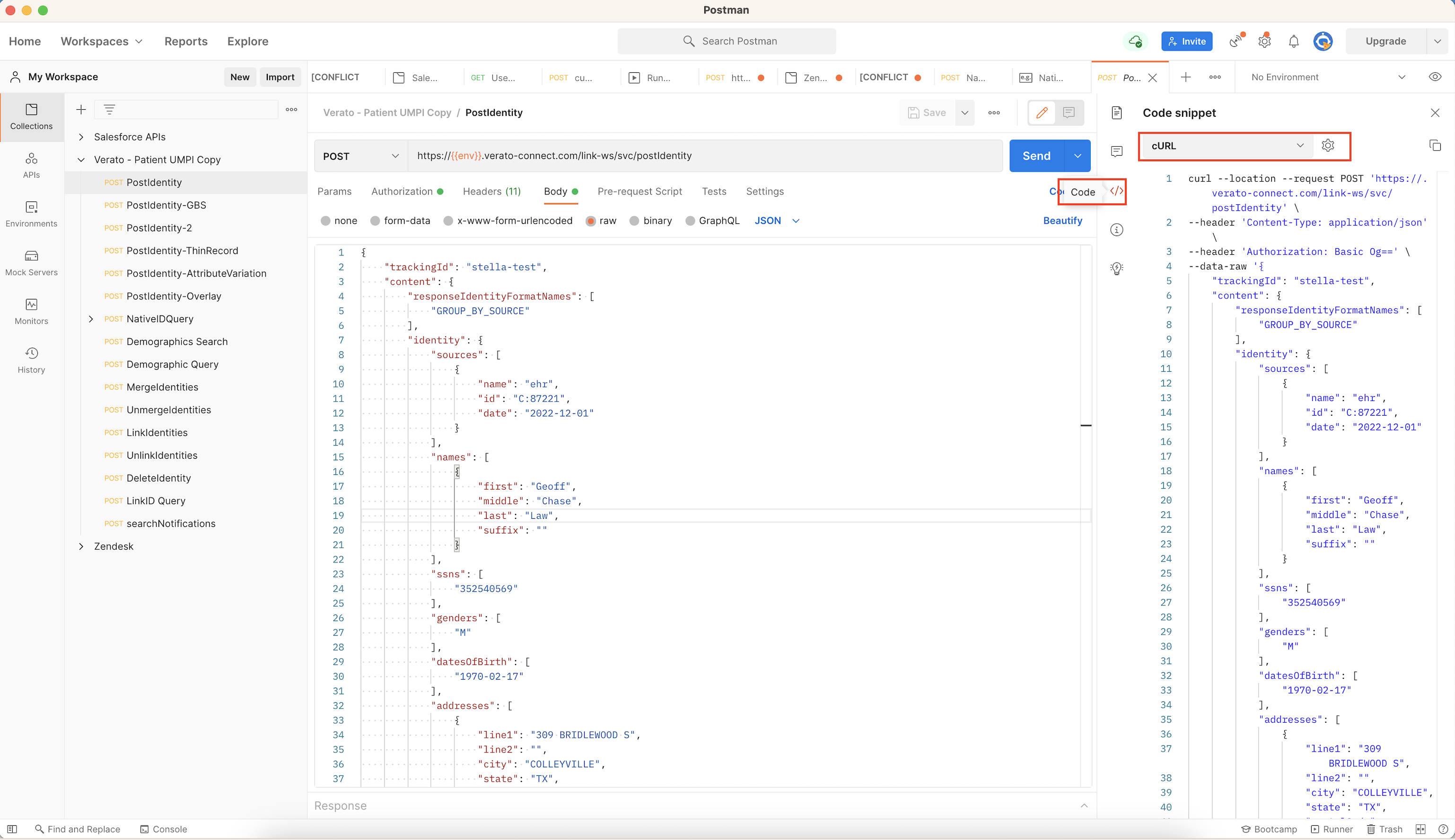The height and width of the screenshot is (840, 1455).
Task: Open the Pre-request Script tab
Action: pyautogui.click(x=639, y=192)
